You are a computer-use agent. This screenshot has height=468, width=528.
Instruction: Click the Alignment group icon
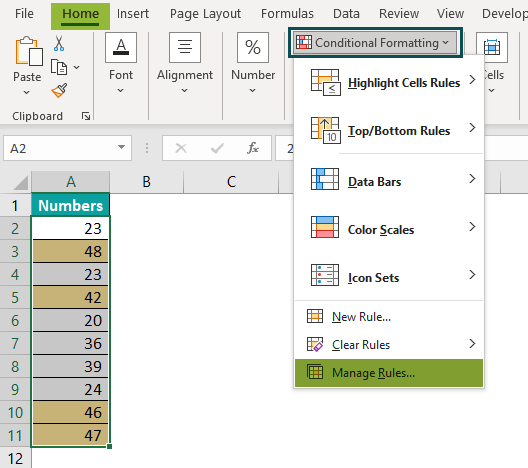[185, 47]
